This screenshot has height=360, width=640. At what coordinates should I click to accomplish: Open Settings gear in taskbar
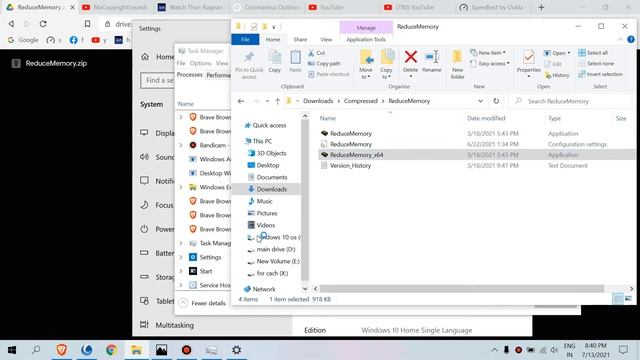click(x=236, y=350)
